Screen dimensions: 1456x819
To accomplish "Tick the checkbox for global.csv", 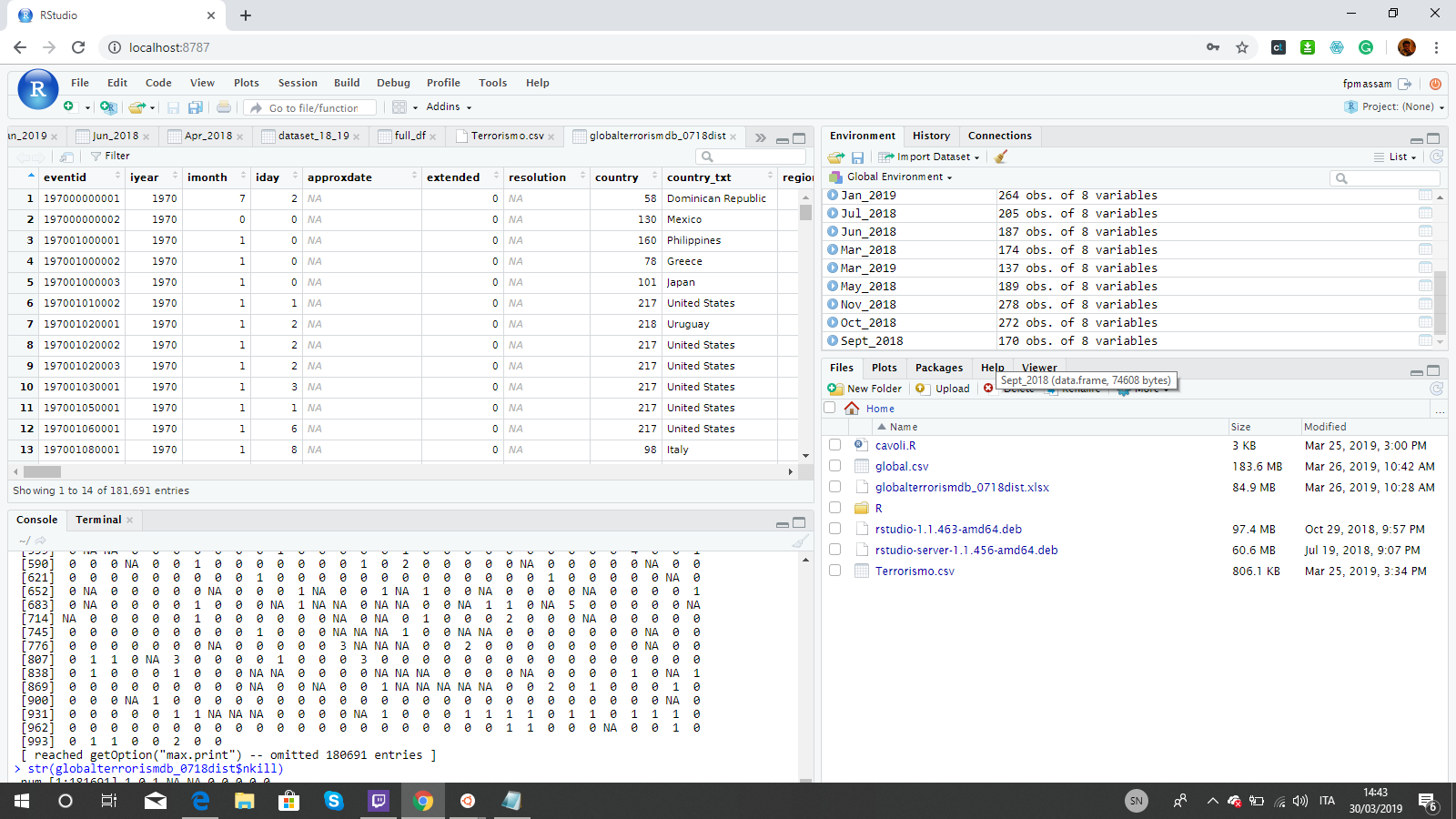I will click(x=834, y=466).
